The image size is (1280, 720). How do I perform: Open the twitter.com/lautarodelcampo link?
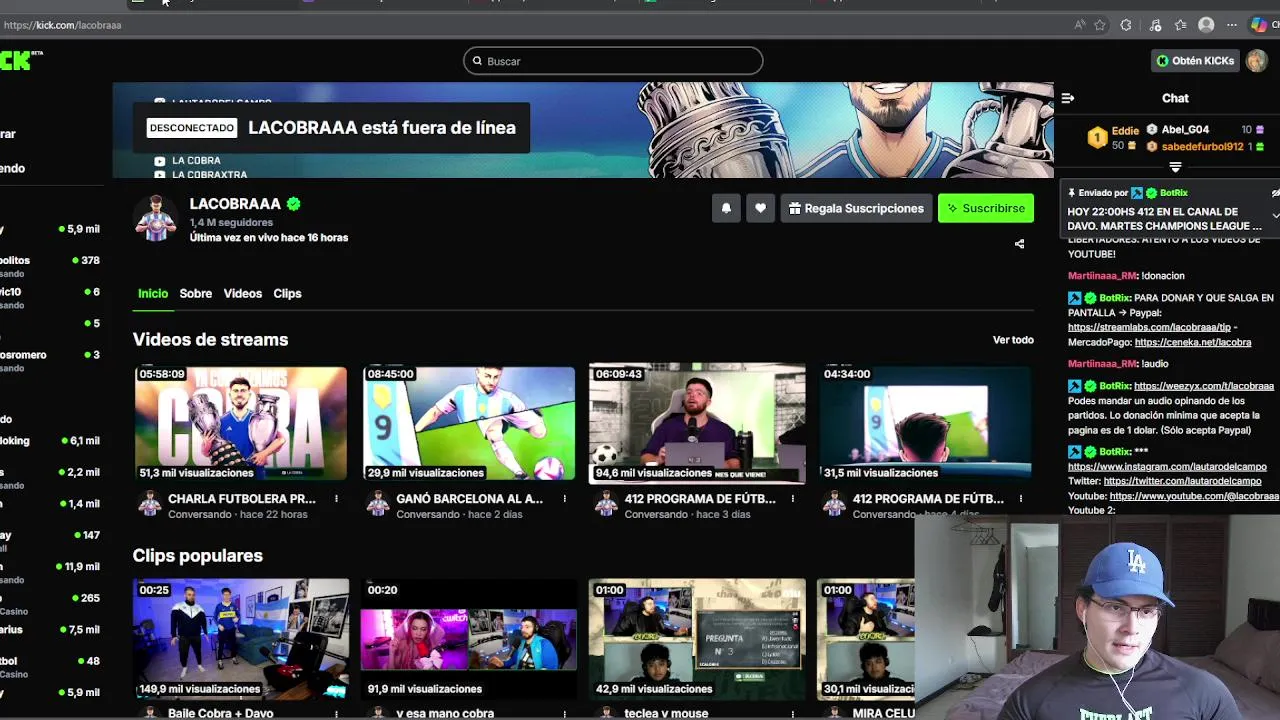click(1183, 481)
